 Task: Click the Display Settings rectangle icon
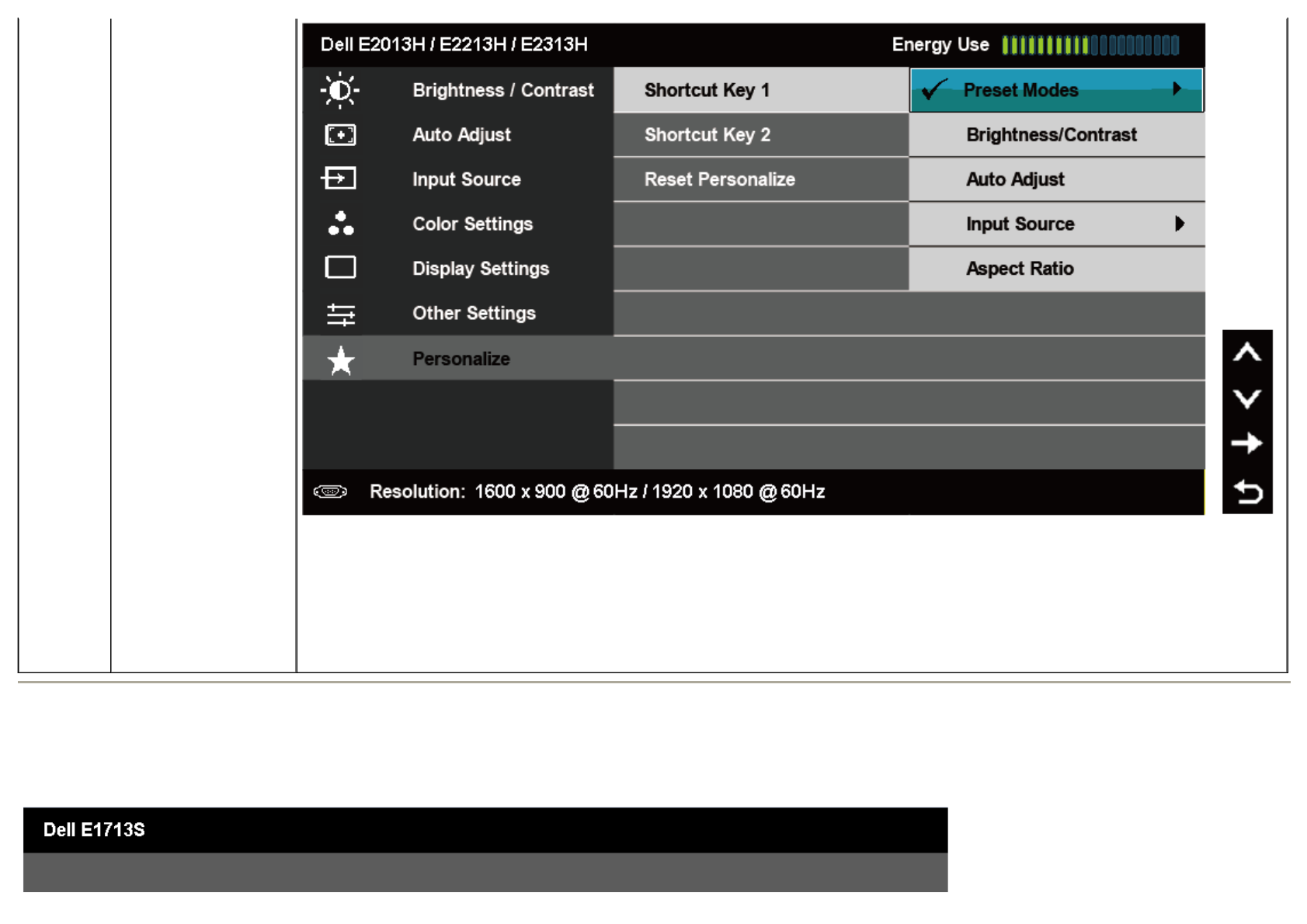[340, 267]
